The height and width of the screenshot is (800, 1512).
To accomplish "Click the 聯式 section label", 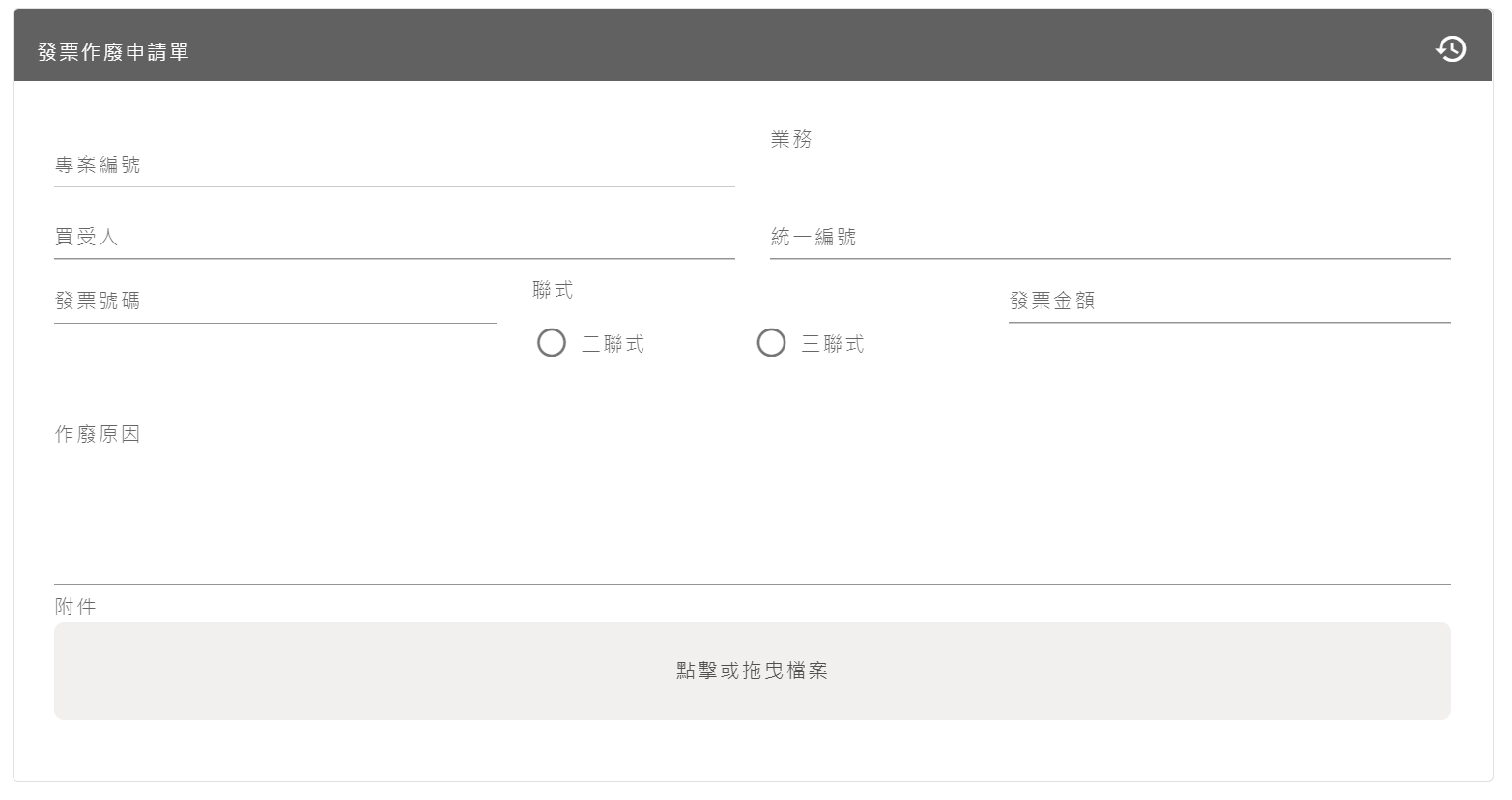I will point(552,289).
